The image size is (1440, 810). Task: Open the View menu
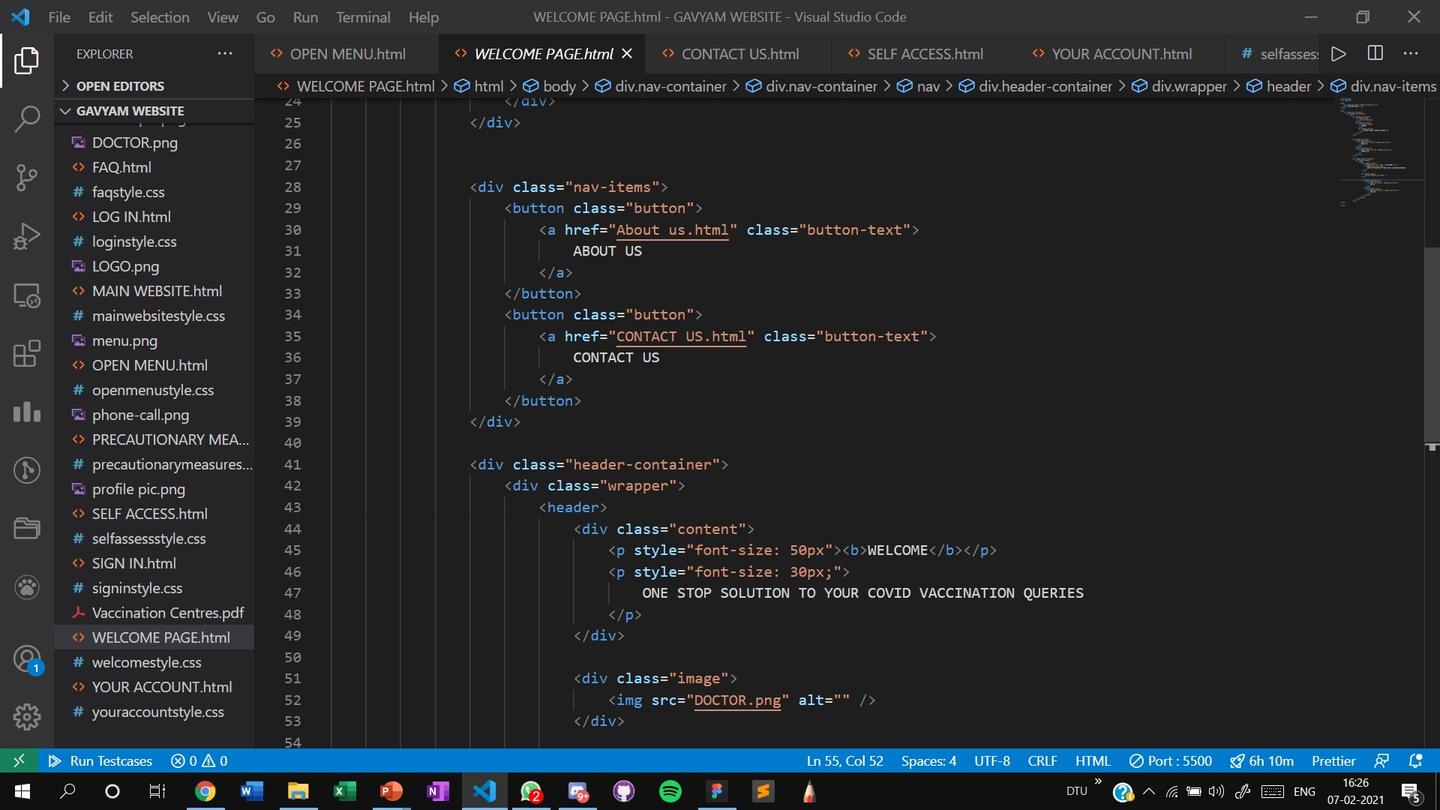(x=223, y=17)
